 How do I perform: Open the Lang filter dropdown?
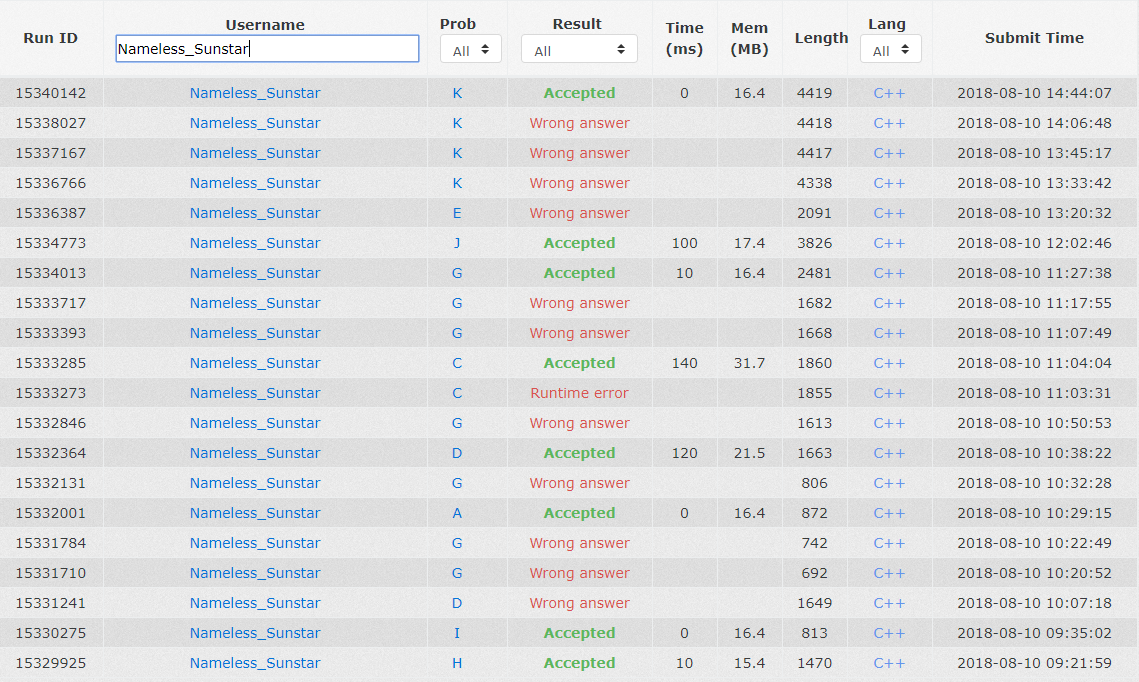(889, 50)
